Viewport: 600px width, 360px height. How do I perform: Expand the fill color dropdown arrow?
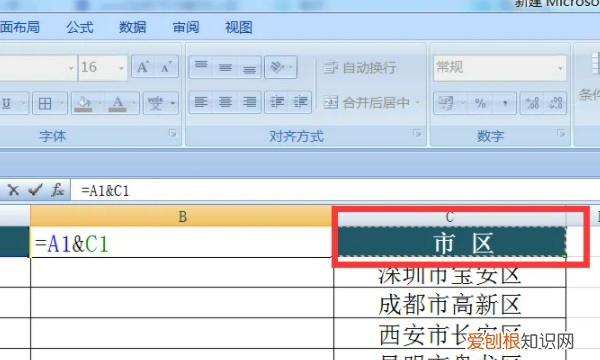(x=100, y=103)
